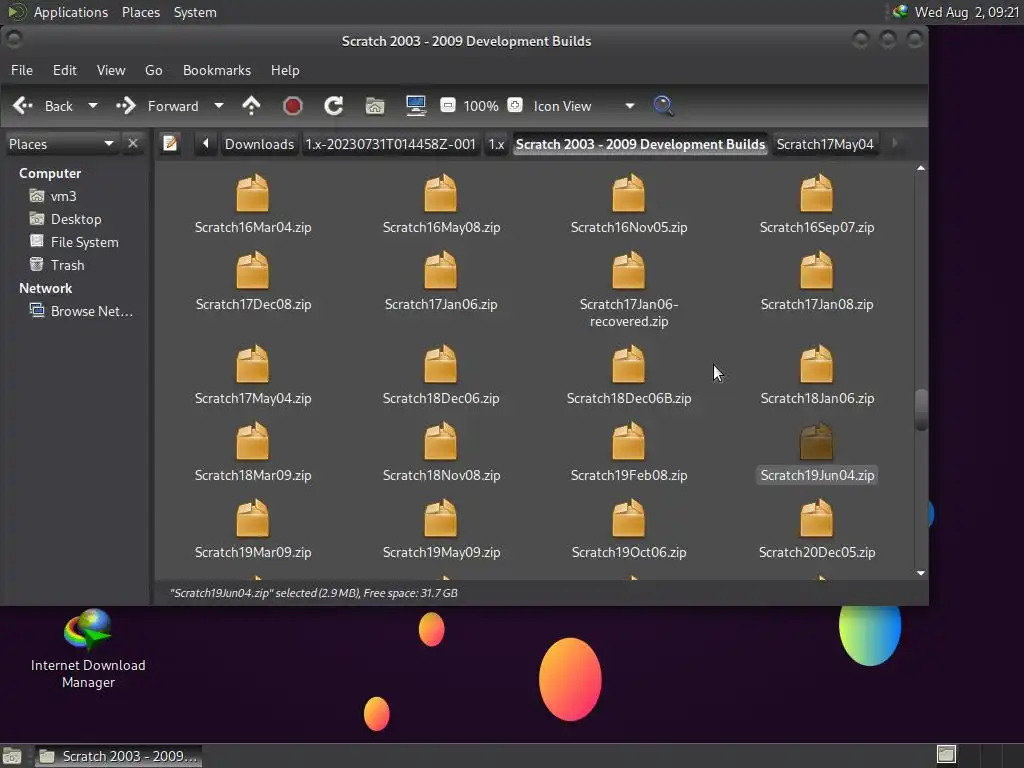The width and height of the screenshot is (1024, 768).
Task: Switch path to the Downloads folder button
Action: (x=259, y=144)
